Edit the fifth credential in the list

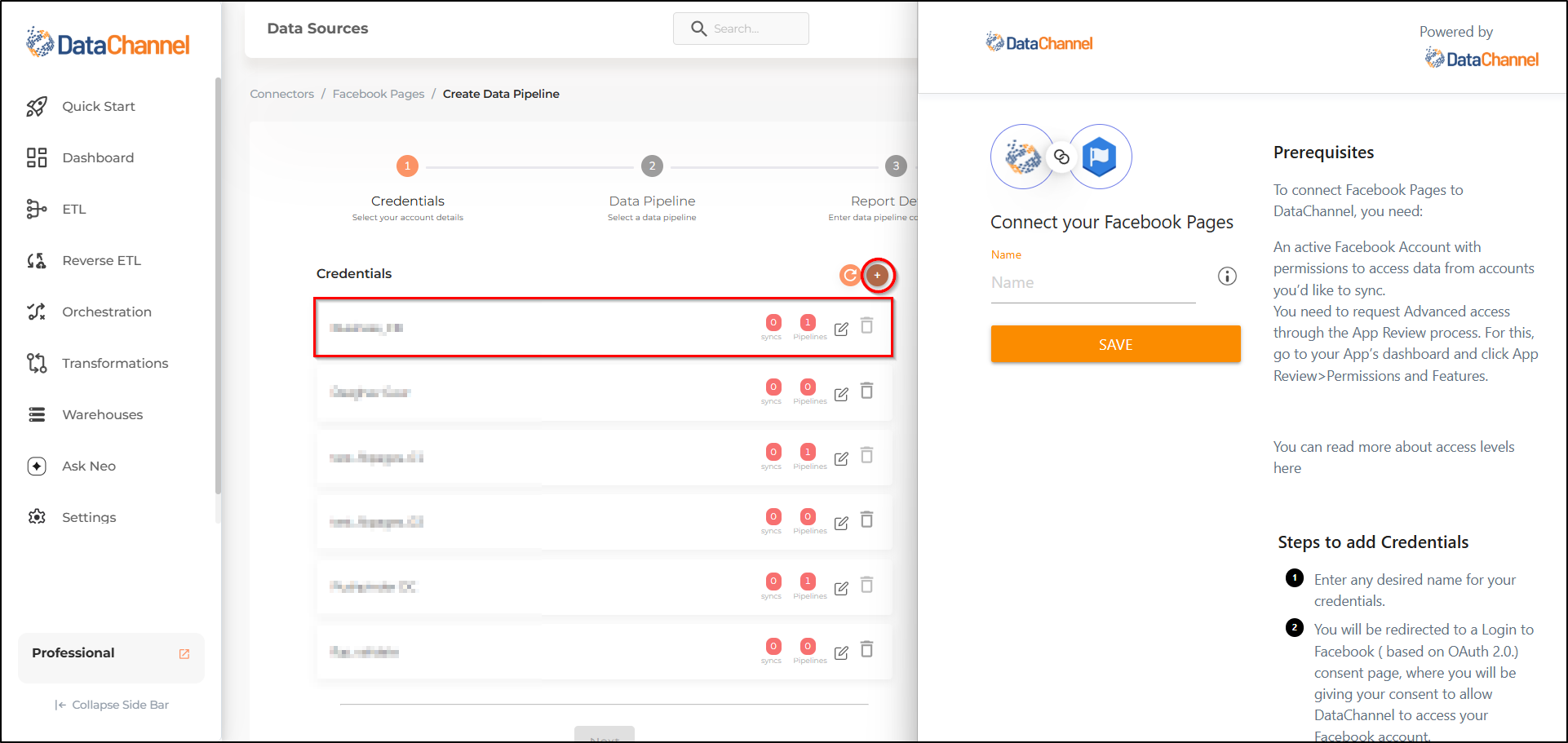(x=841, y=588)
